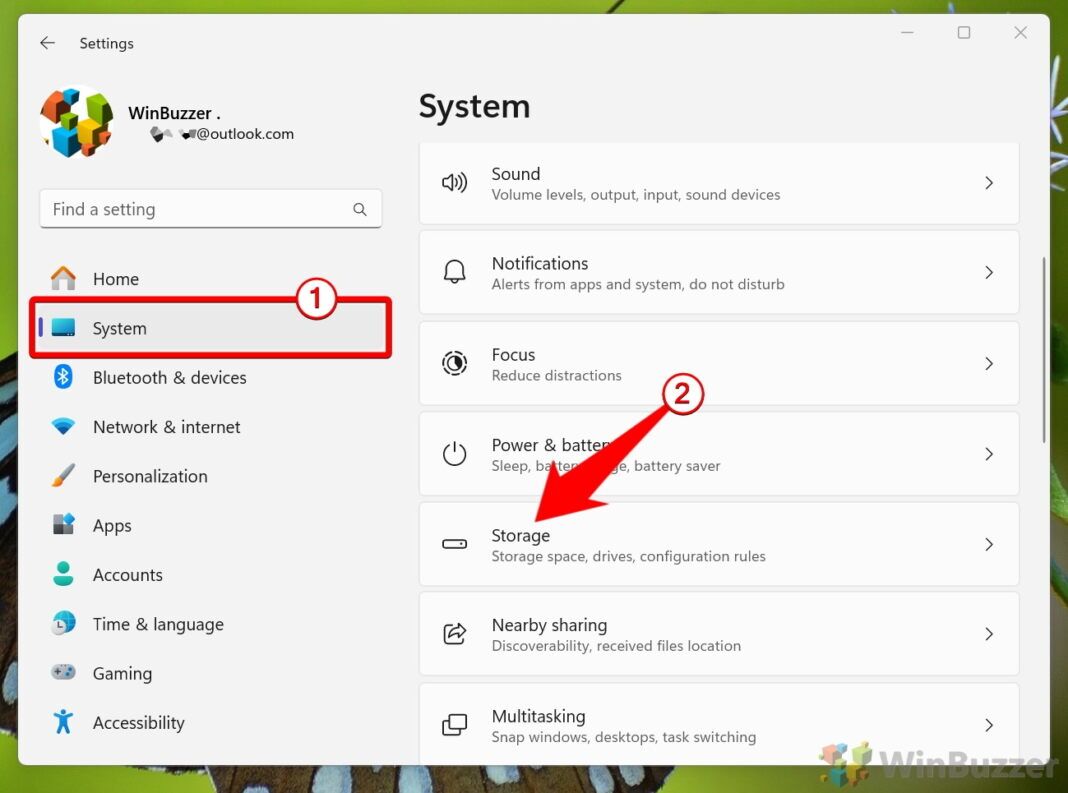This screenshot has width=1068, height=793.
Task: Click the back arrow button
Action: (47, 43)
